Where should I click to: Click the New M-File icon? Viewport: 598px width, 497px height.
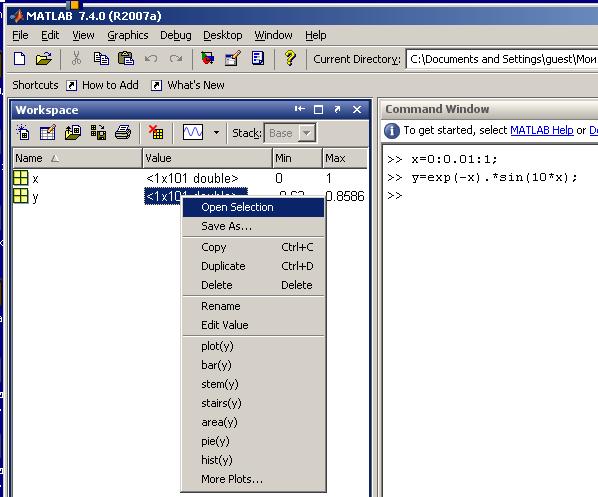(19, 59)
